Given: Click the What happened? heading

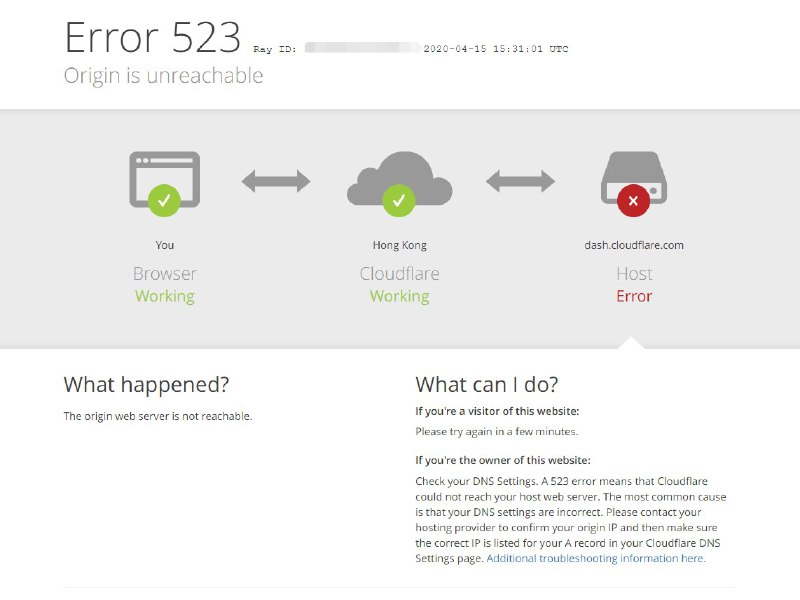Looking at the screenshot, I should [x=146, y=385].
